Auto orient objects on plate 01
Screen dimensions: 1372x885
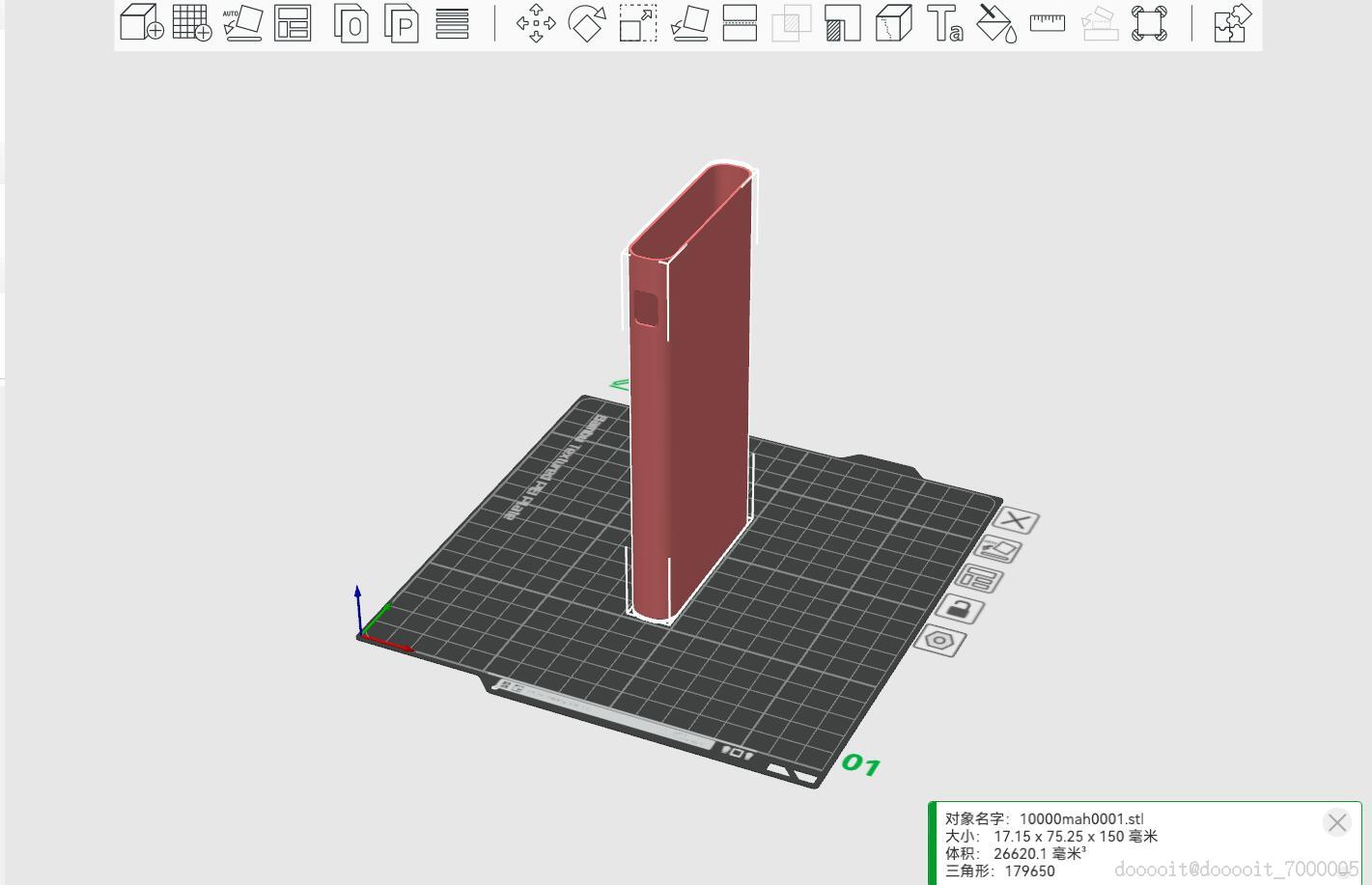tap(999, 550)
